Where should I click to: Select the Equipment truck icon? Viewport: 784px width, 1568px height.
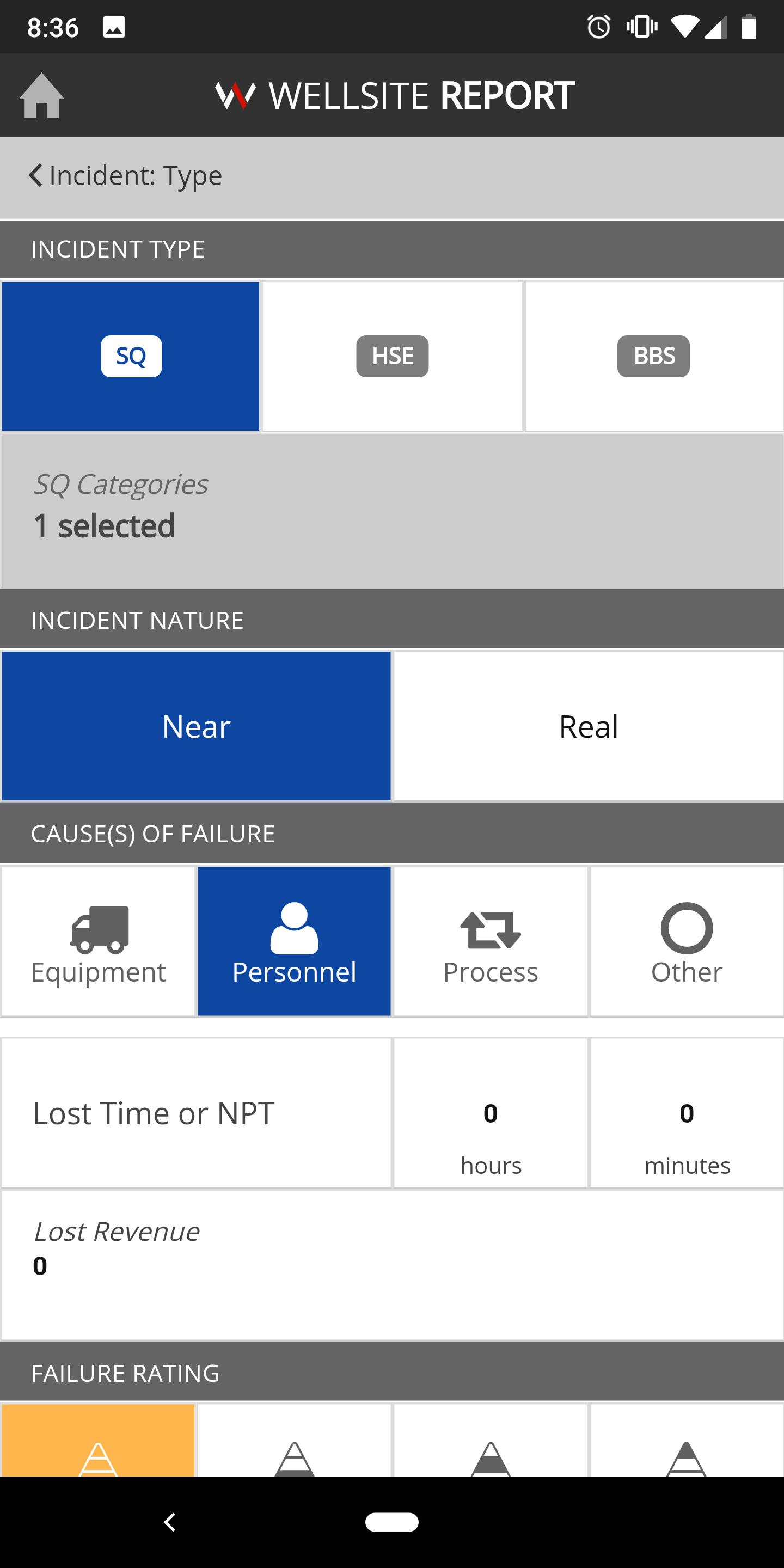click(x=99, y=929)
